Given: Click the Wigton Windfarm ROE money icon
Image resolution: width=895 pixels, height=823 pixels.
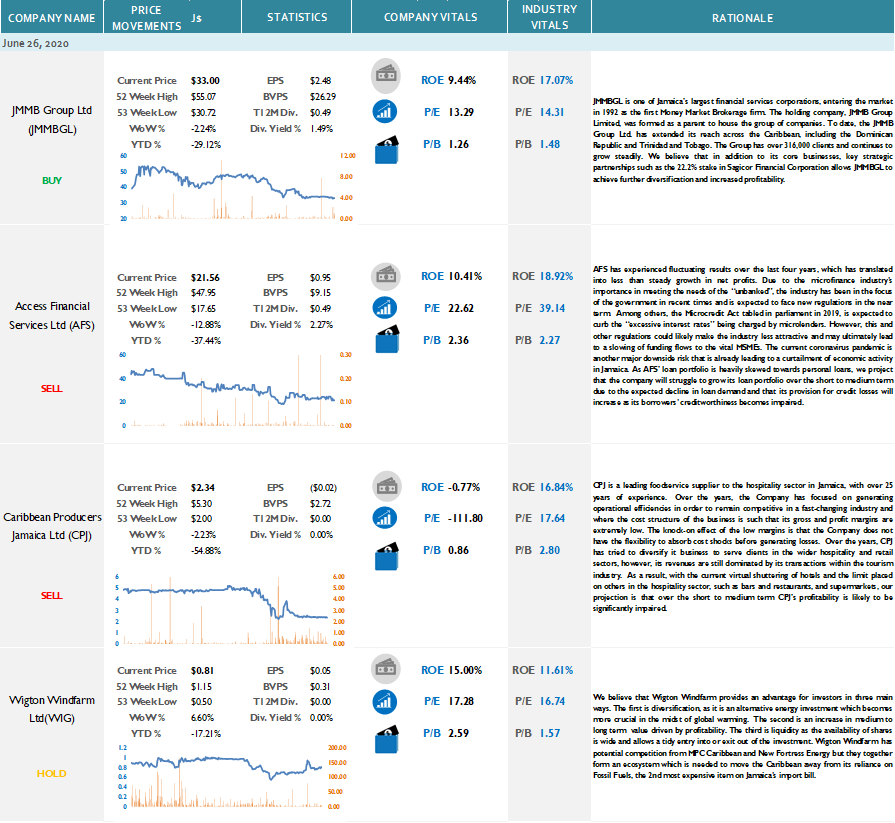Looking at the screenshot, I should coord(386,668).
